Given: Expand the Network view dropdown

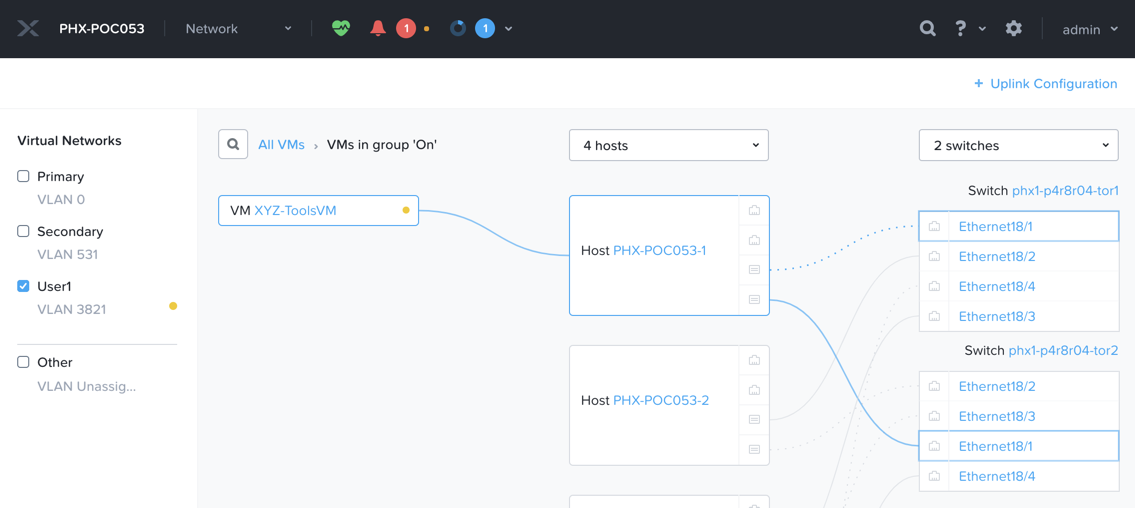Looking at the screenshot, I should point(239,29).
